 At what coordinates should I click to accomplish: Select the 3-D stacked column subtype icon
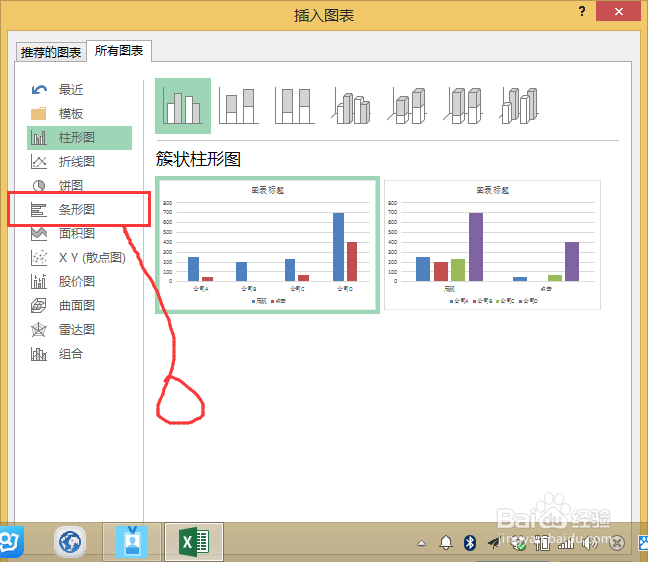click(407, 106)
